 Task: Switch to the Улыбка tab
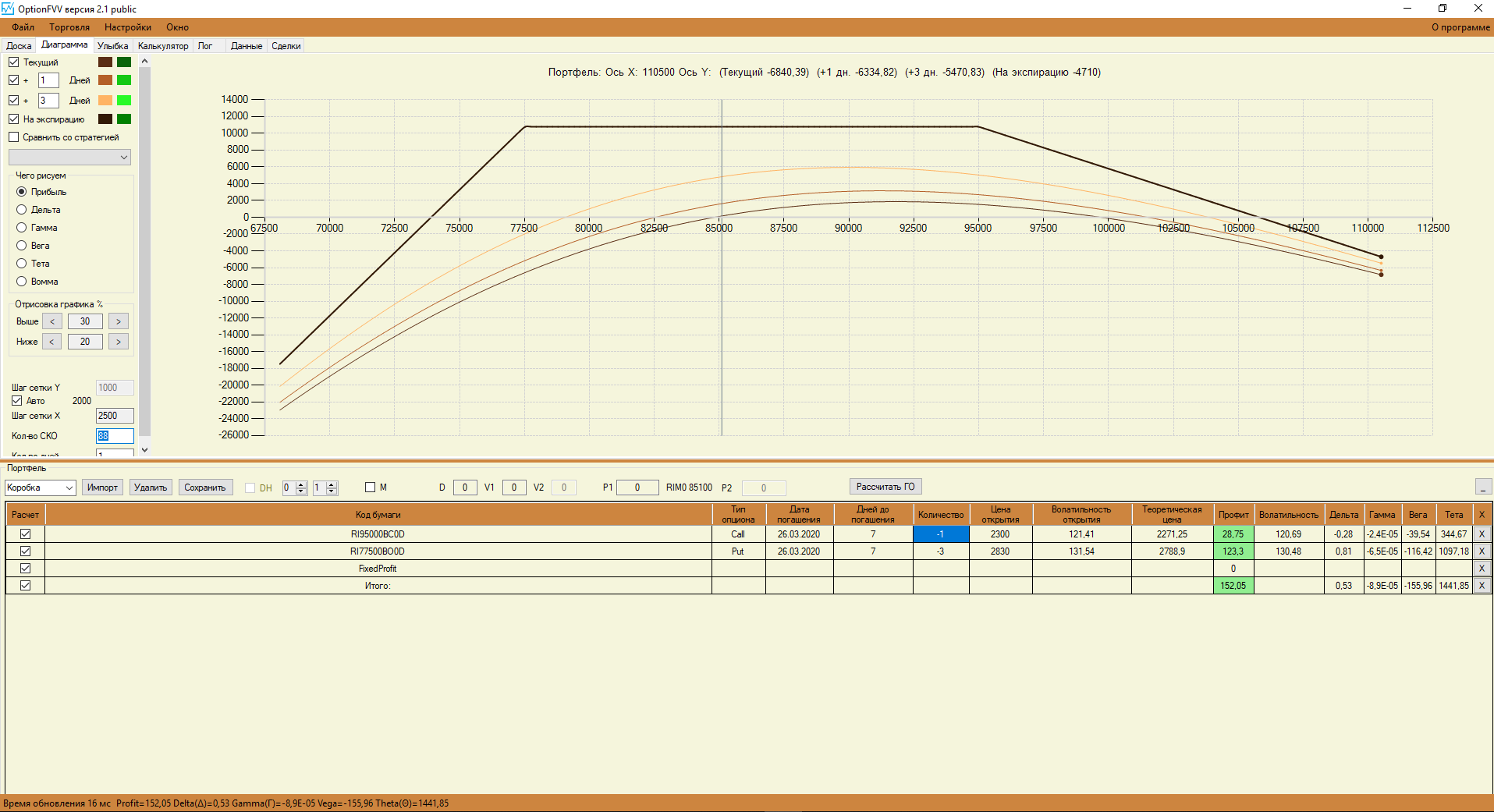(x=113, y=46)
